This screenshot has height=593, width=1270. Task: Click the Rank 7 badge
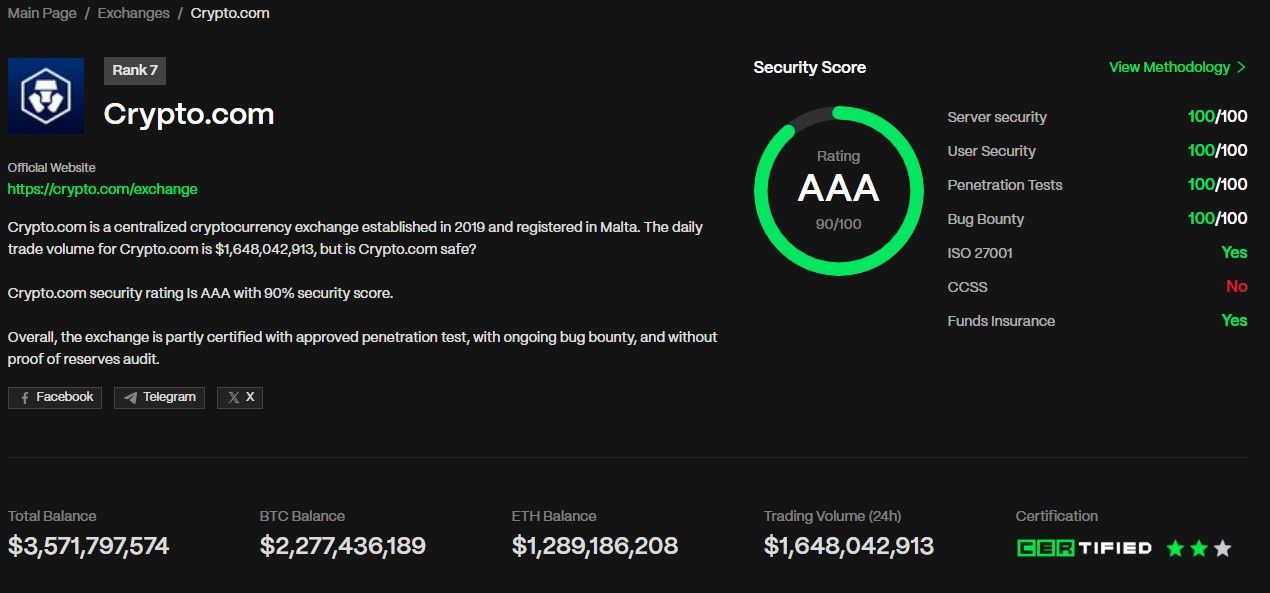point(135,70)
